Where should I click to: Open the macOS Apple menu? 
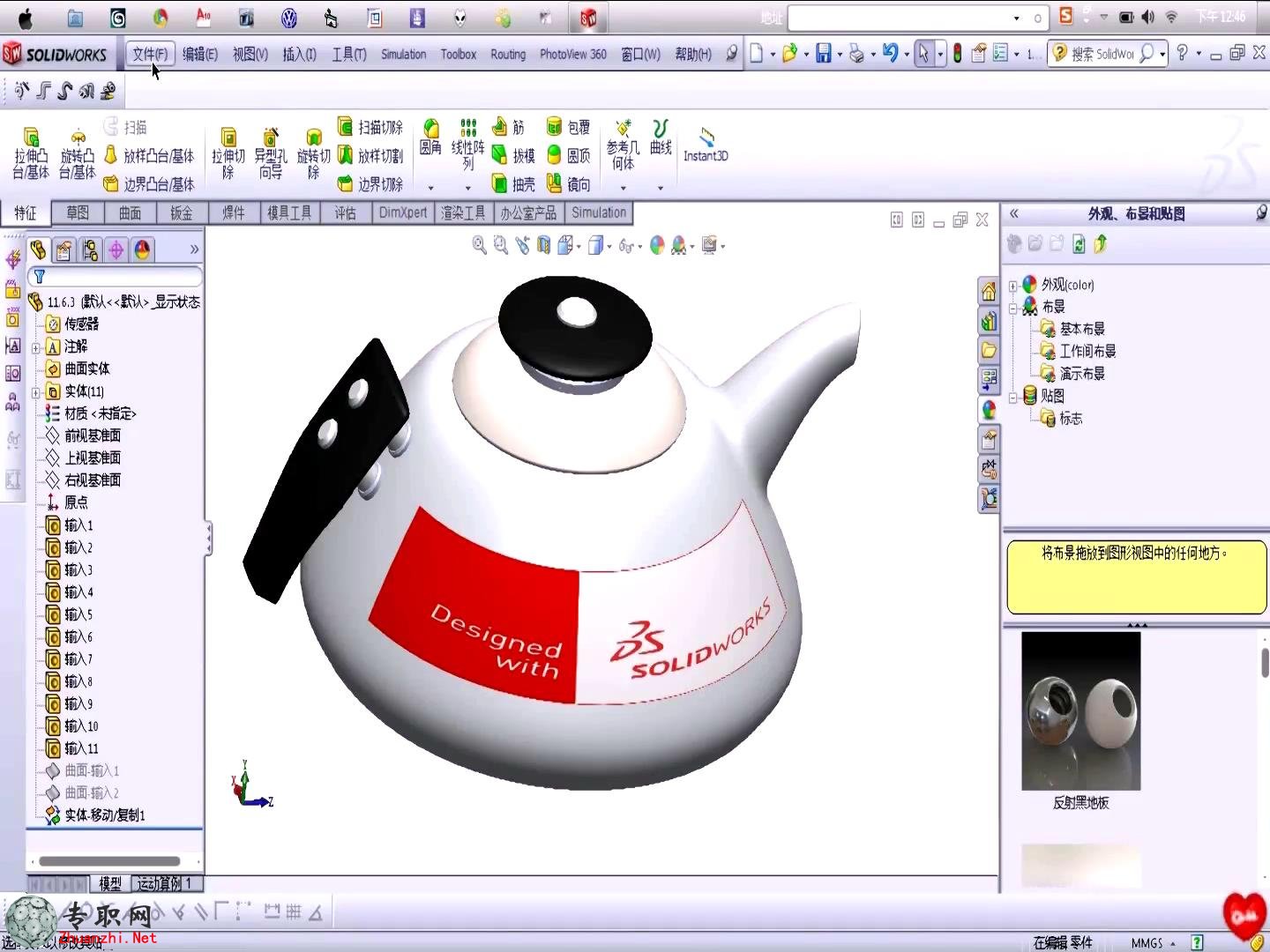[x=26, y=18]
